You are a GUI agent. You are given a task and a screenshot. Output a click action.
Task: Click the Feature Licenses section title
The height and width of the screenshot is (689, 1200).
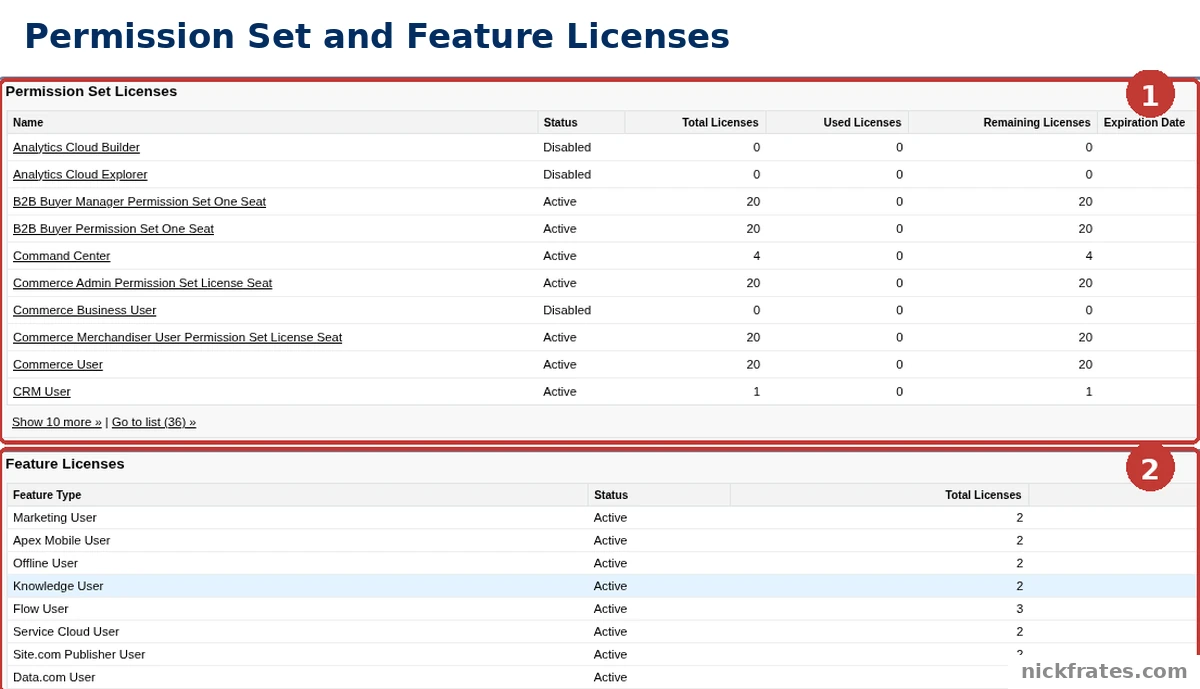click(x=65, y=464)
